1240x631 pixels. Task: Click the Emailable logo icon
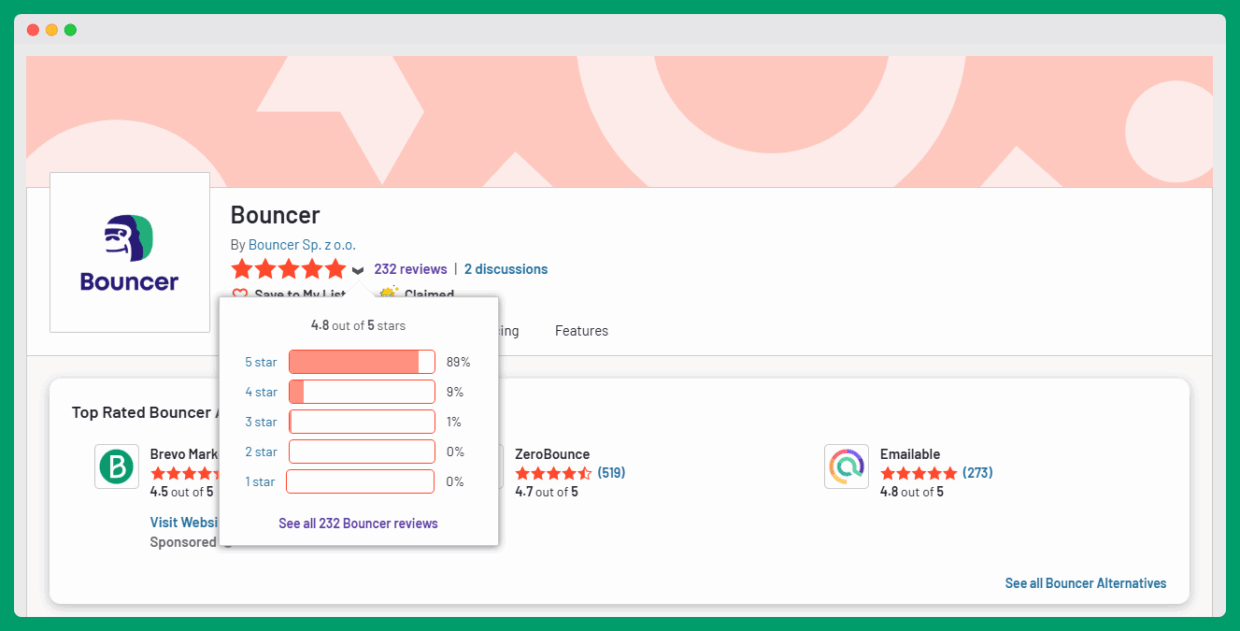point(847,467)
